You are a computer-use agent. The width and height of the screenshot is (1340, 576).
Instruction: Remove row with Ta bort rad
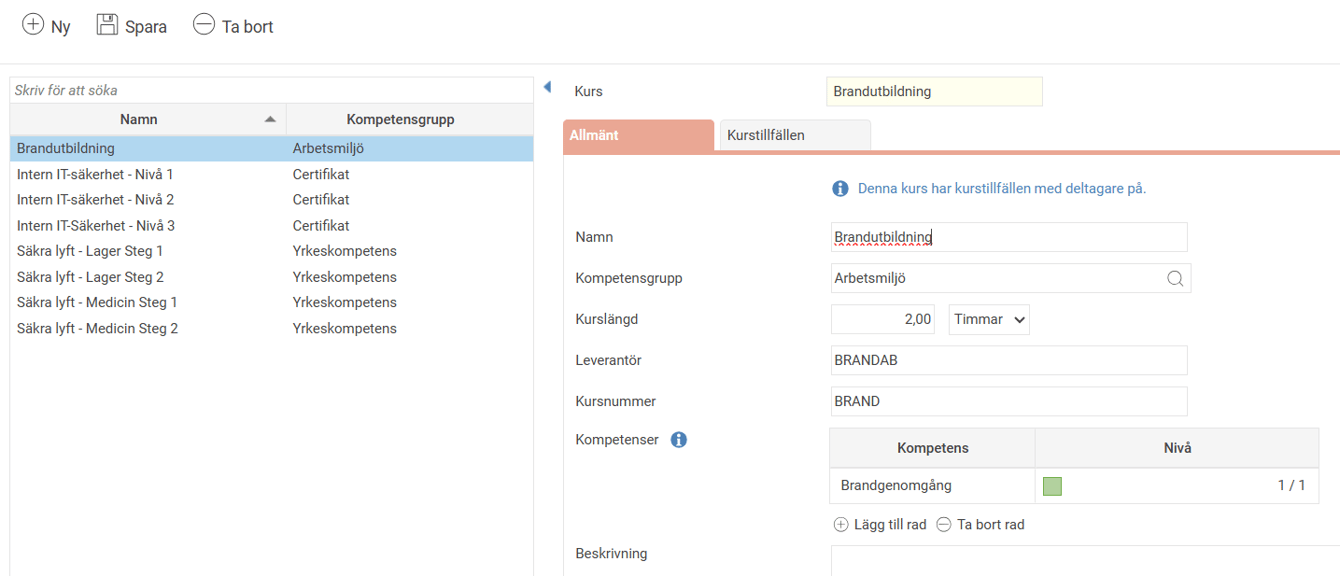coord(980,524)
